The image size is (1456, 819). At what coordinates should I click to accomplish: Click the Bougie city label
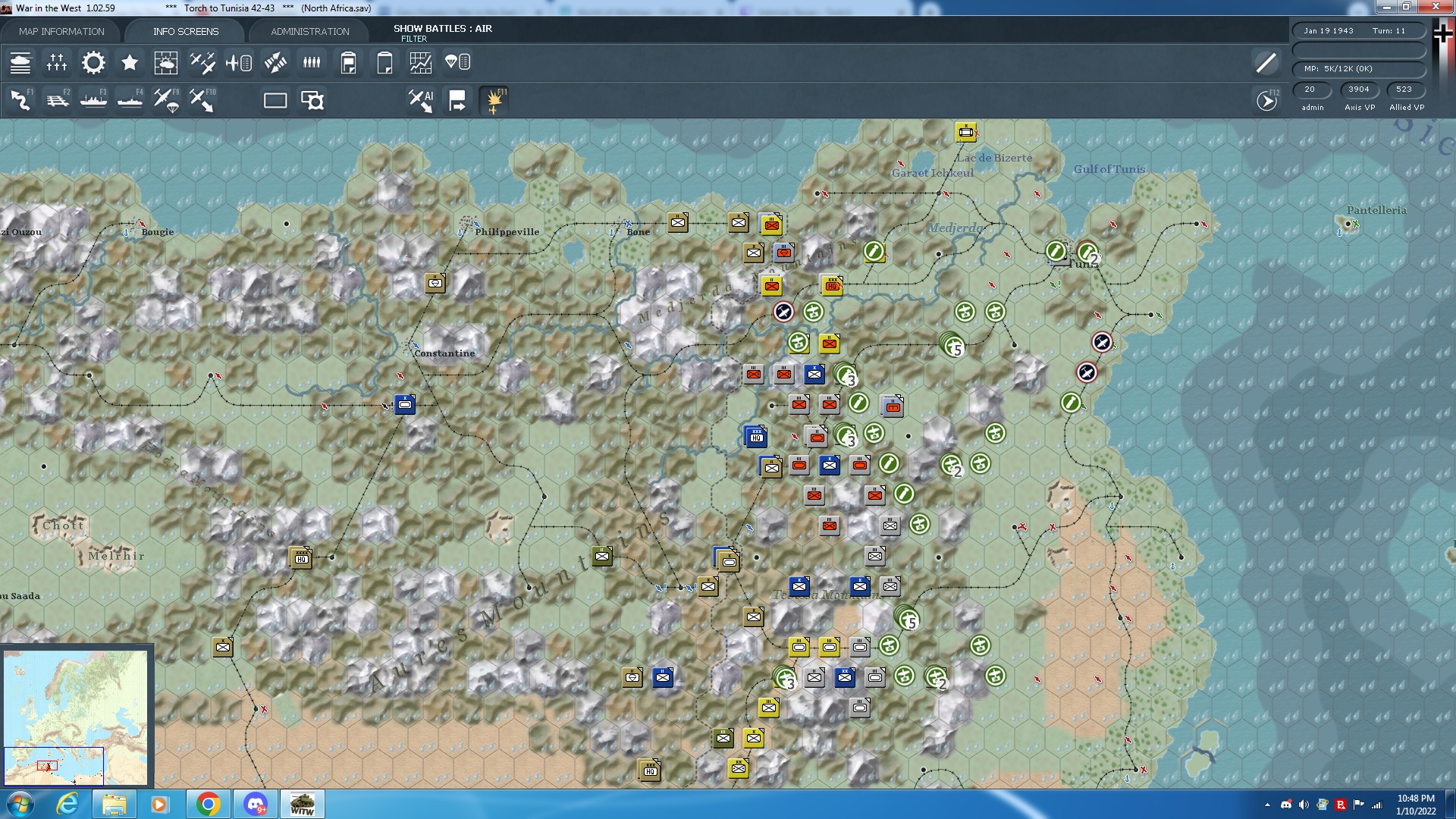click(x=157, y=232)
